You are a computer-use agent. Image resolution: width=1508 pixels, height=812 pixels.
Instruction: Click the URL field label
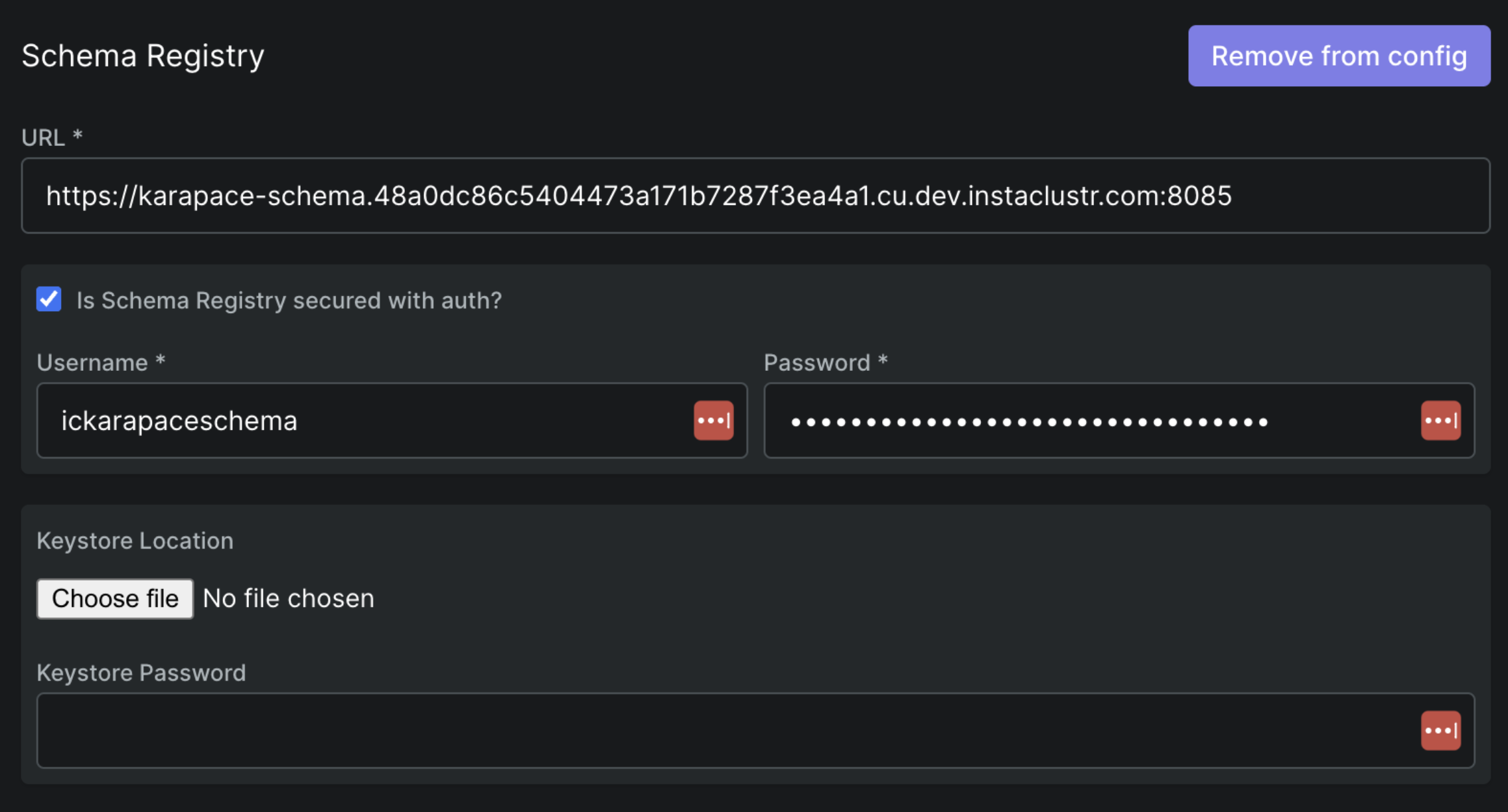click(x=50, y=137)
